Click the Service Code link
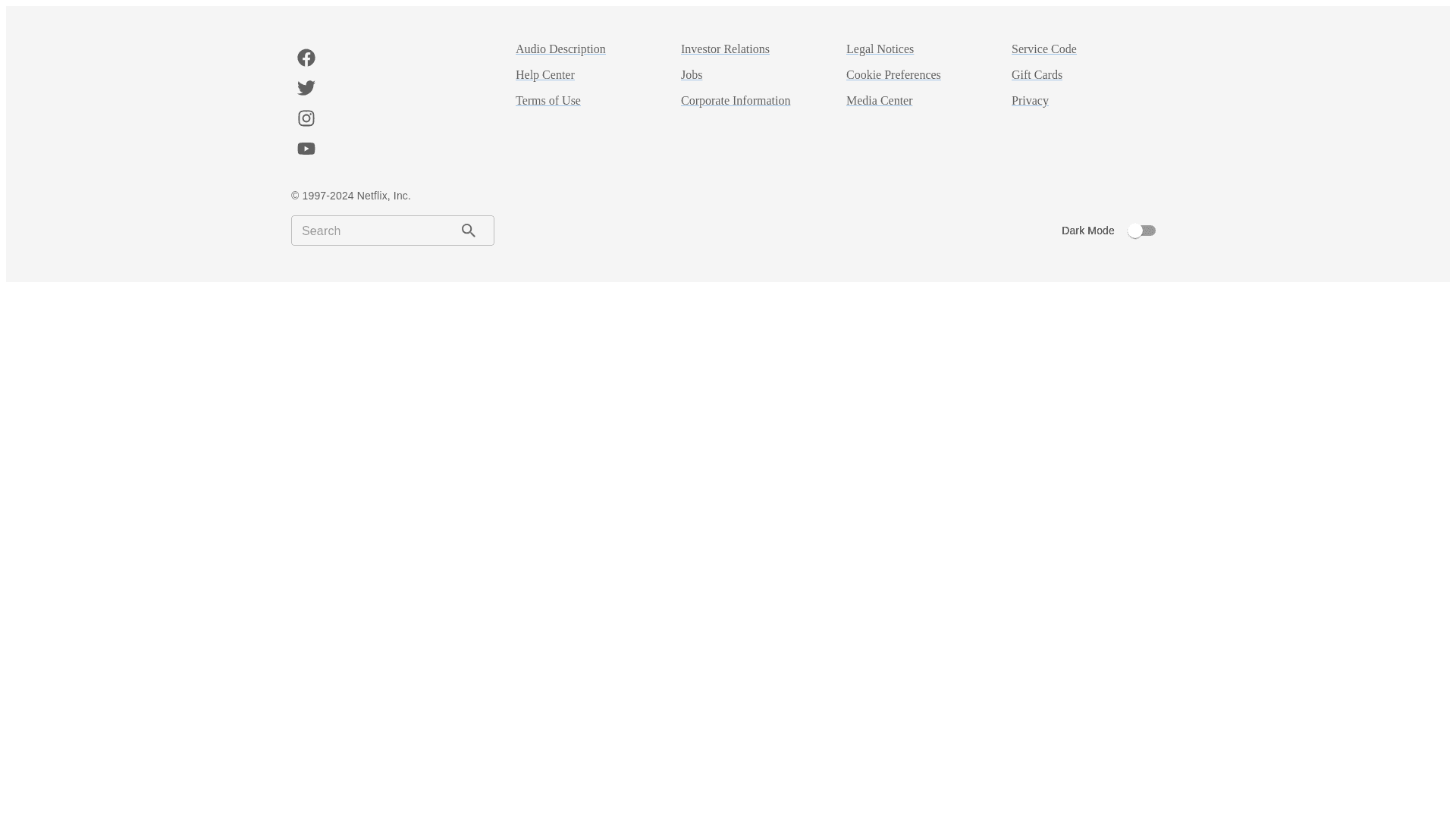 click(1043, 49)
